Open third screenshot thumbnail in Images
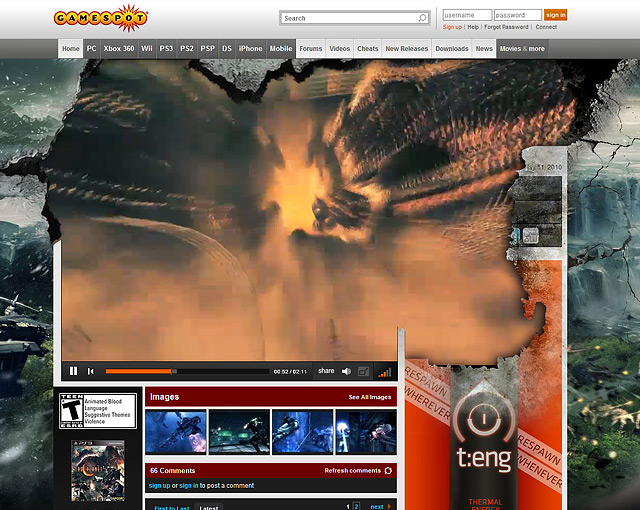640x510 pixels. [x=302, y=432]
